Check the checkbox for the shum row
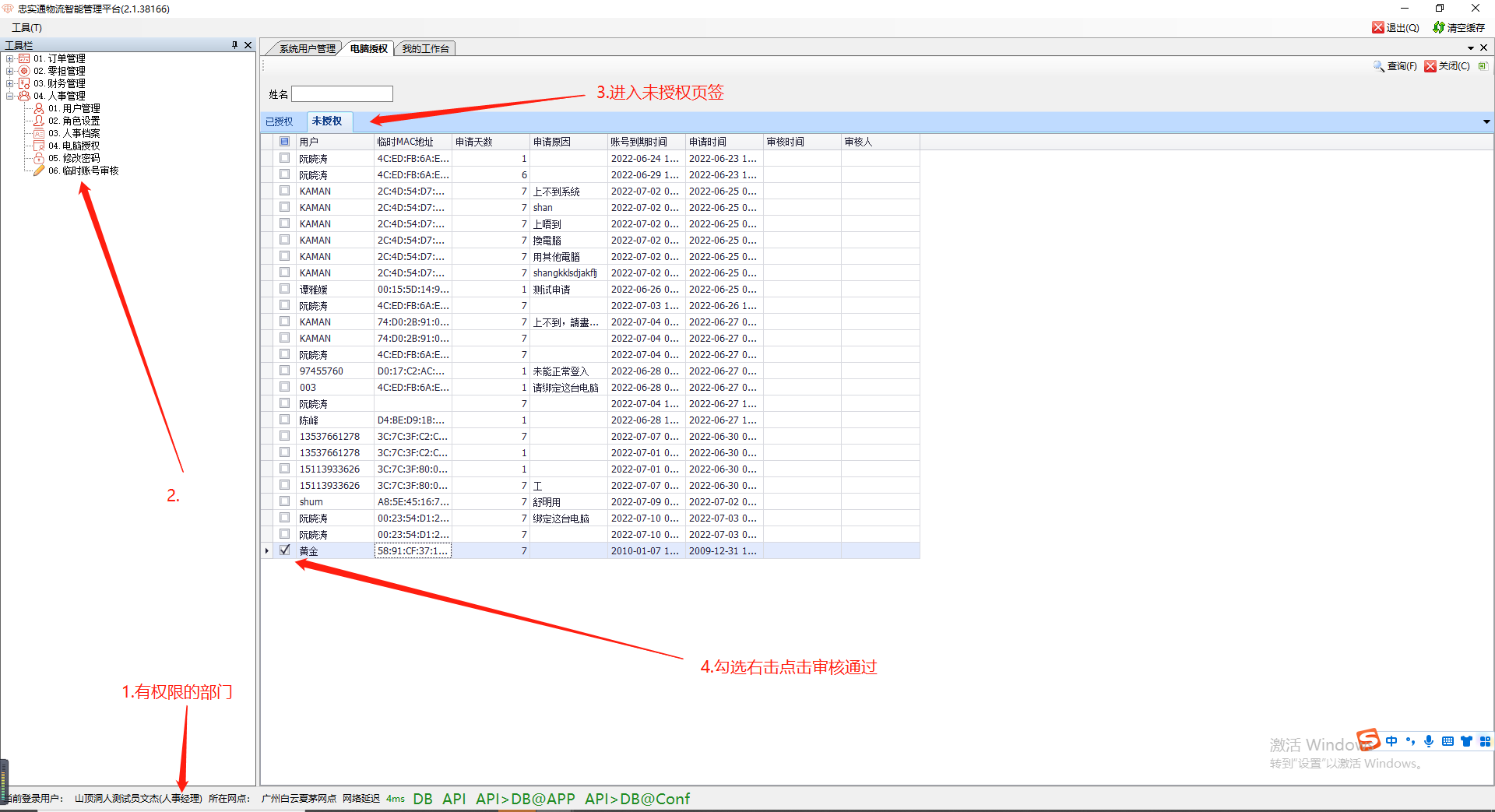This screenshot has height=812, width=1495. (285, 501)
